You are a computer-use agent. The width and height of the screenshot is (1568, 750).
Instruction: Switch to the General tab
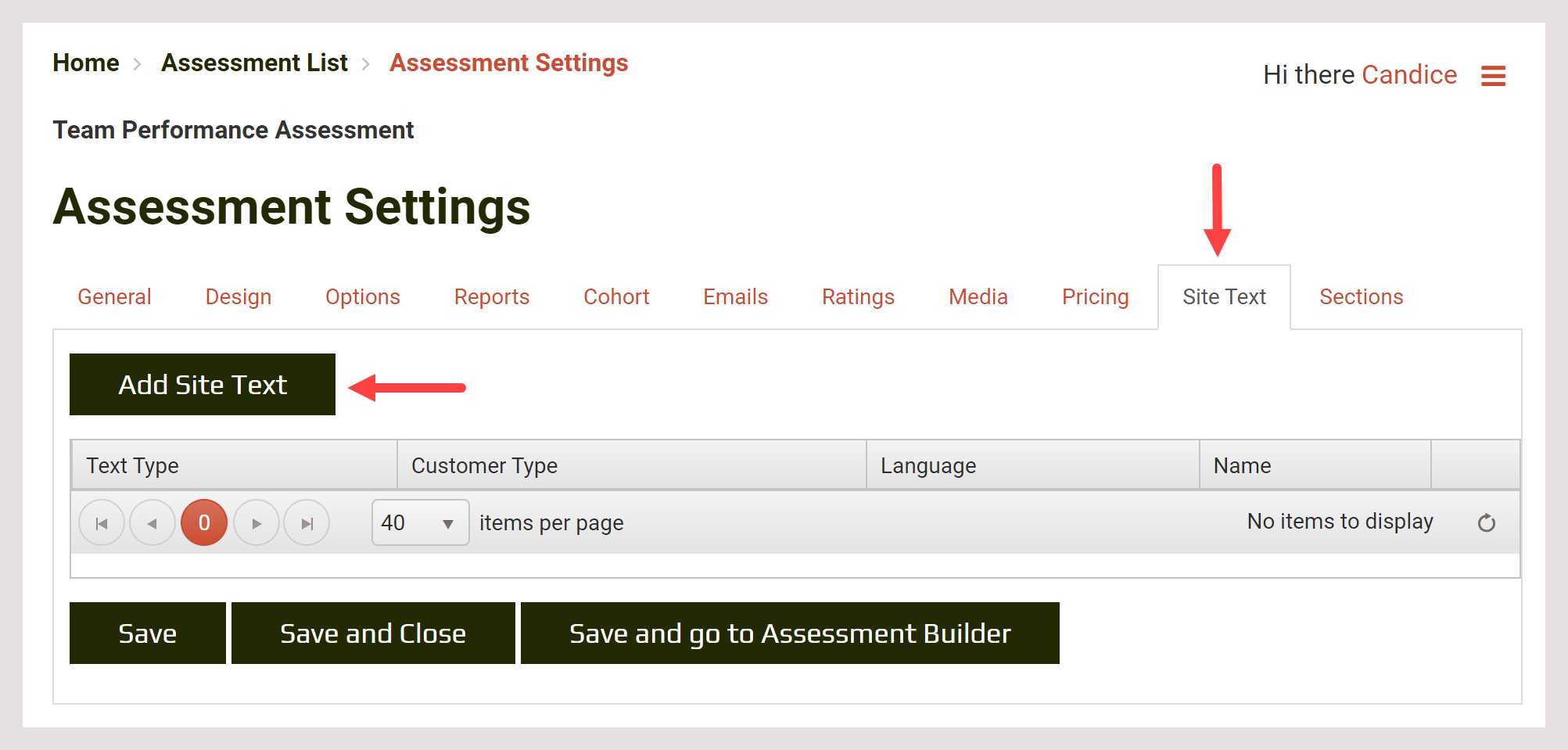pos(114,296)
